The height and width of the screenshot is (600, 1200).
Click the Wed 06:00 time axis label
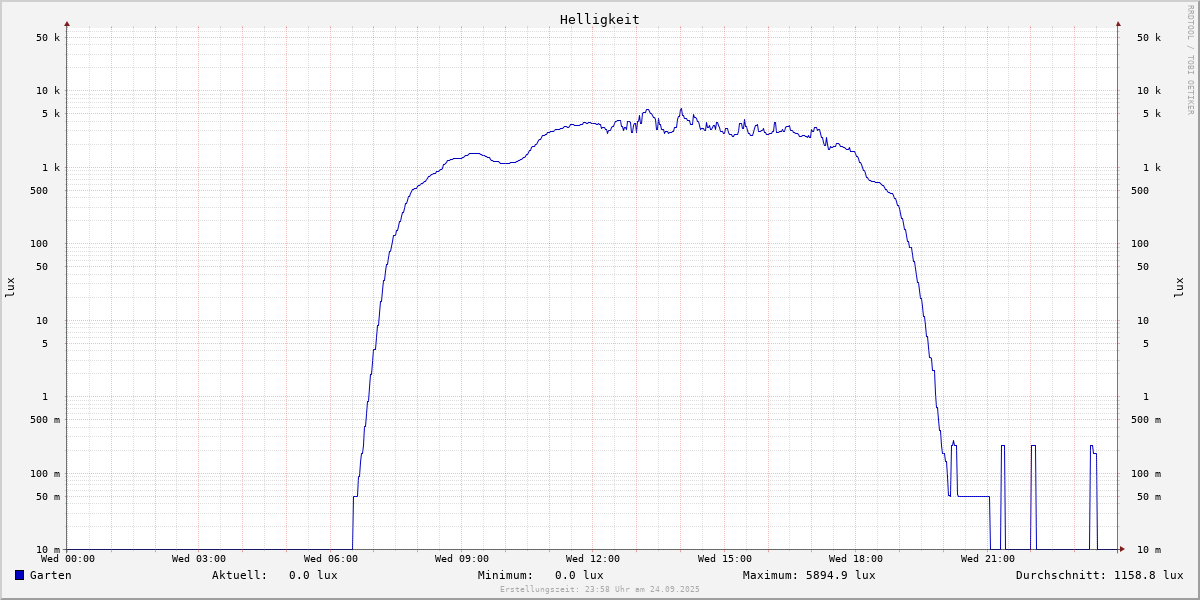[331, 559]
